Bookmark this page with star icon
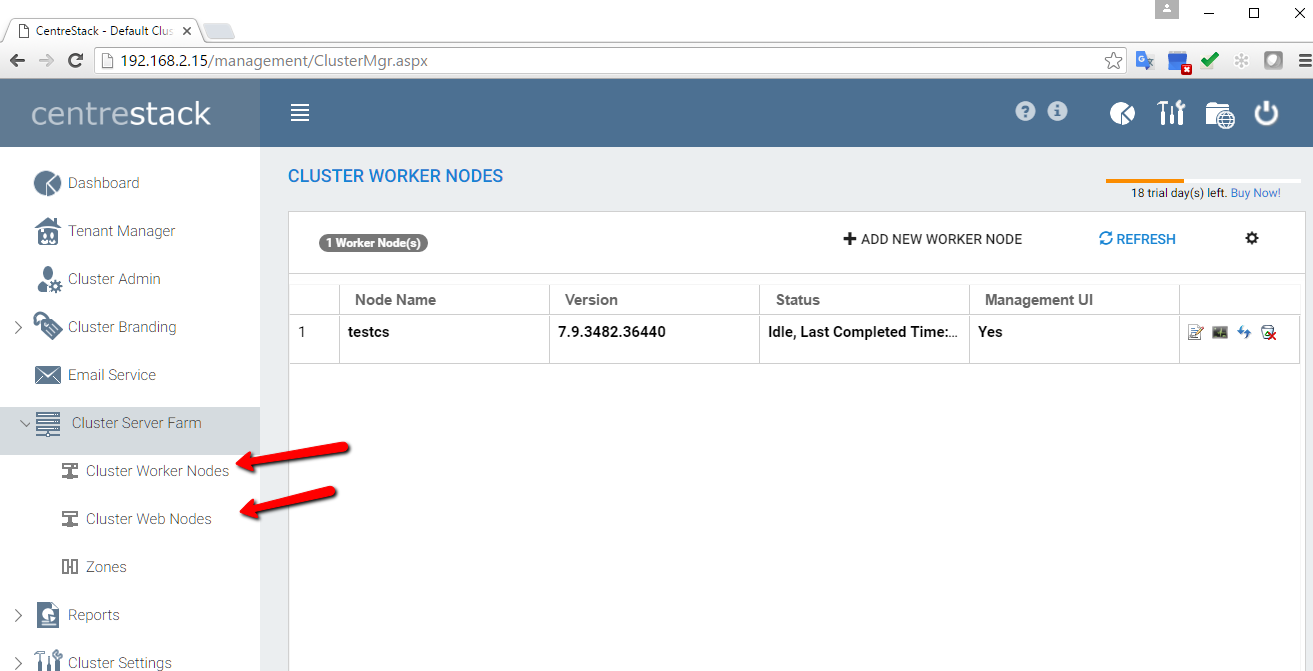The width and height of the screenshot is (1313, 671). (x=1113, y=61)
